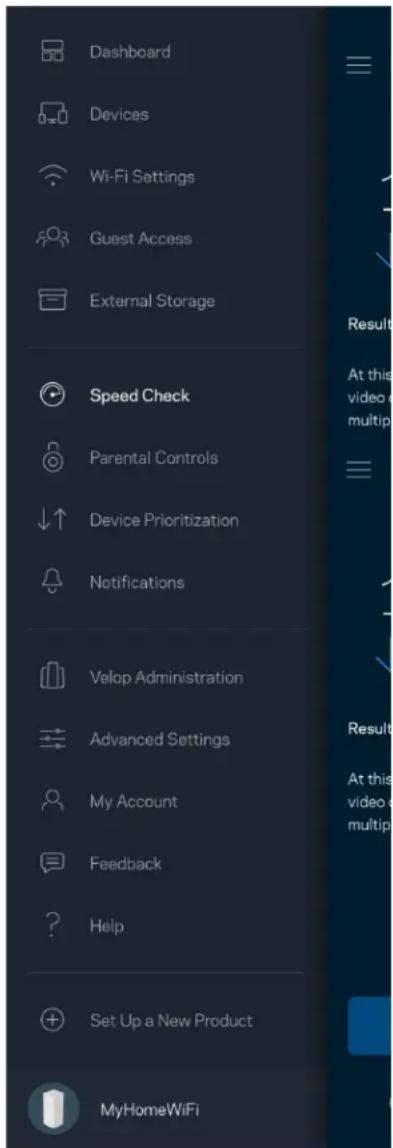Toggle the second hamburger menu icon
The image size is (393, 1148).
pyautogui.click(x=359, y=469)
